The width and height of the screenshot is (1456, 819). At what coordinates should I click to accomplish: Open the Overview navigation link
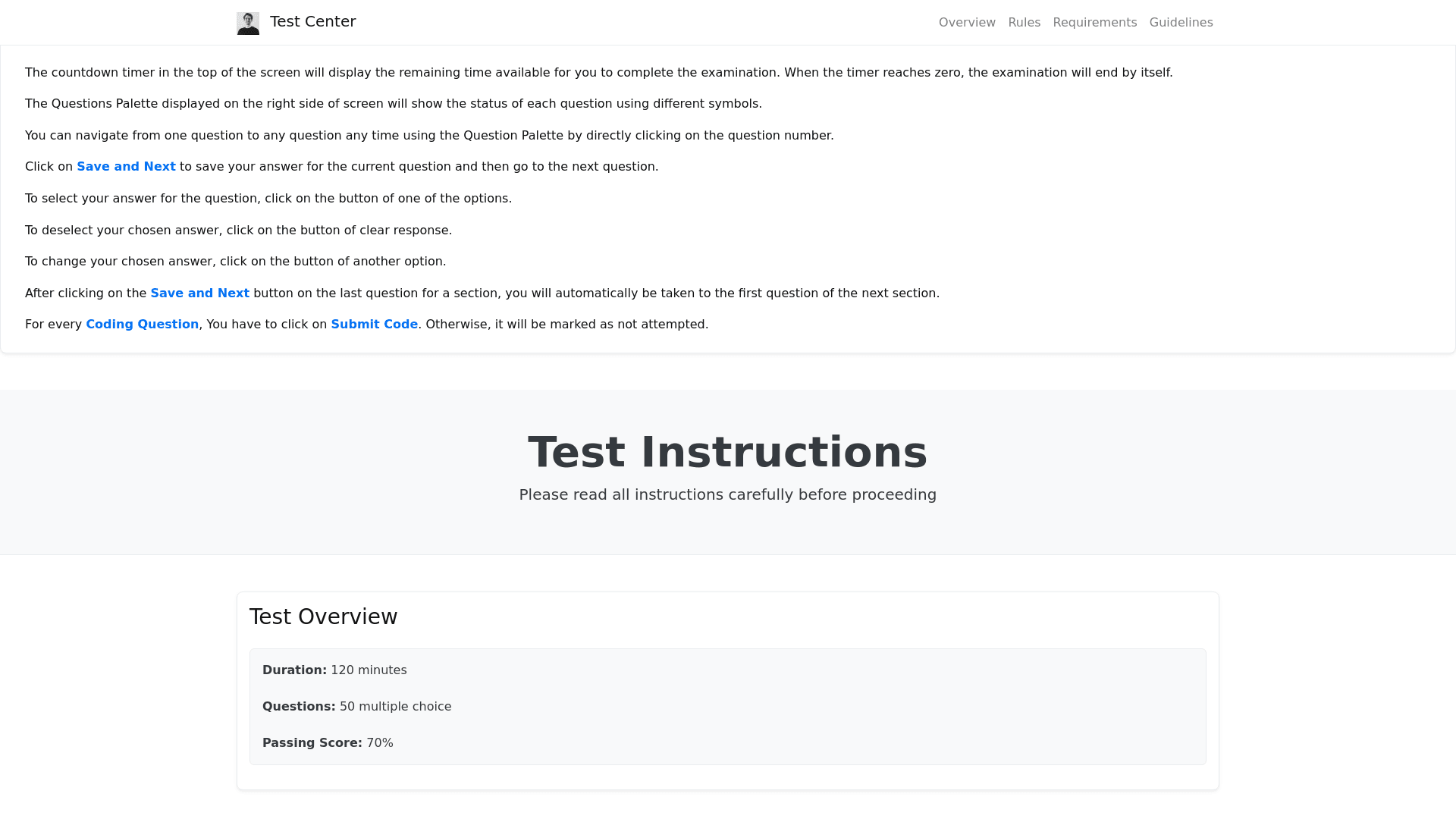(x=967, y=23)
